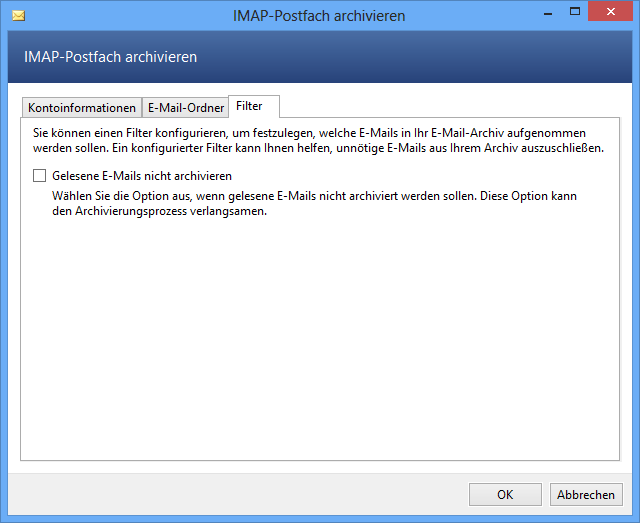Click the envelope icon in the title bar
This screenshot has width=640, height=523.
pos(19,16)
